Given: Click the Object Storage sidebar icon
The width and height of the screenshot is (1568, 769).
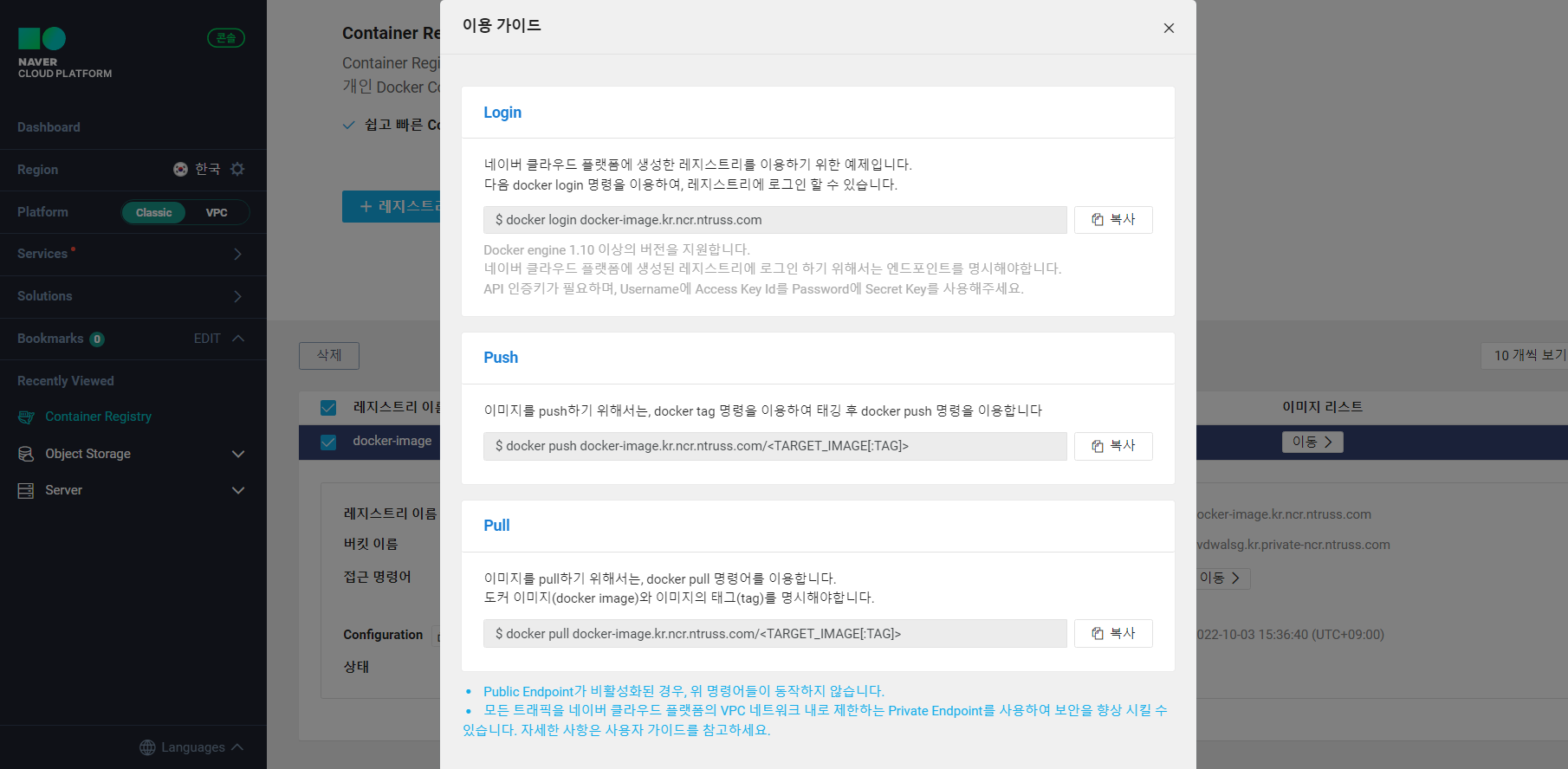Looking at the screenshot, I should point(26,454).
